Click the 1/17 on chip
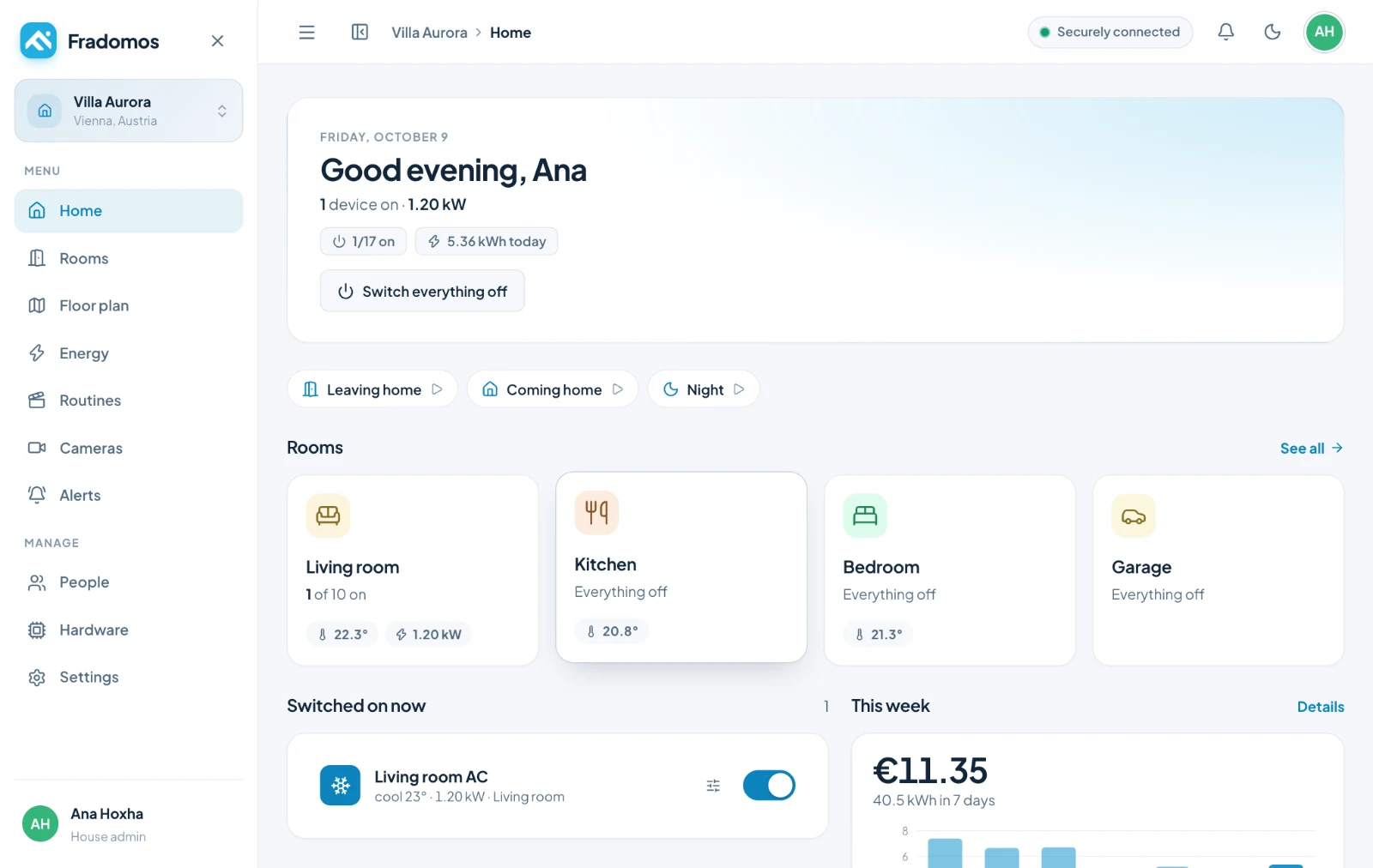 click(x=363, y=242)
